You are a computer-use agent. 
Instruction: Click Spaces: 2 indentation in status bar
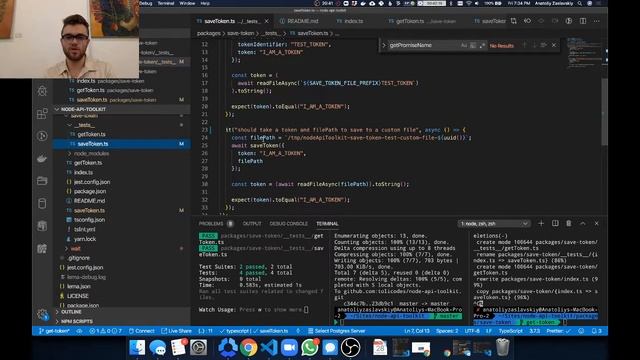(x=447, y=331)
